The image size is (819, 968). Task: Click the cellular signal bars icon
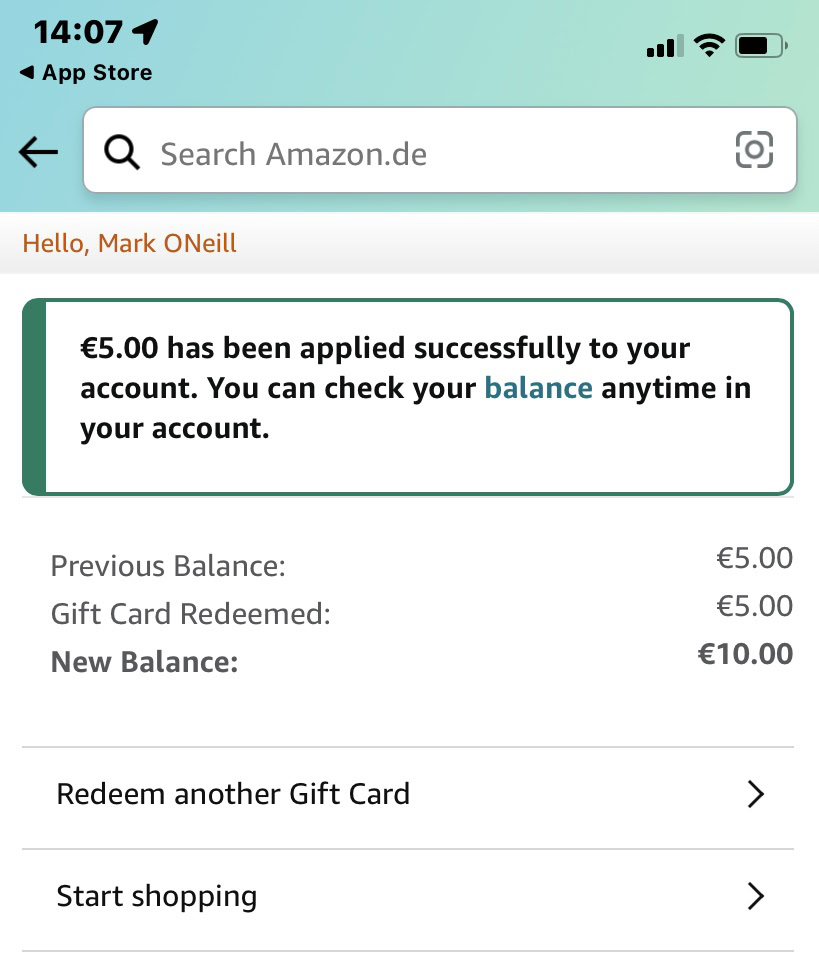pyautogui.click(x=665, y=47)
